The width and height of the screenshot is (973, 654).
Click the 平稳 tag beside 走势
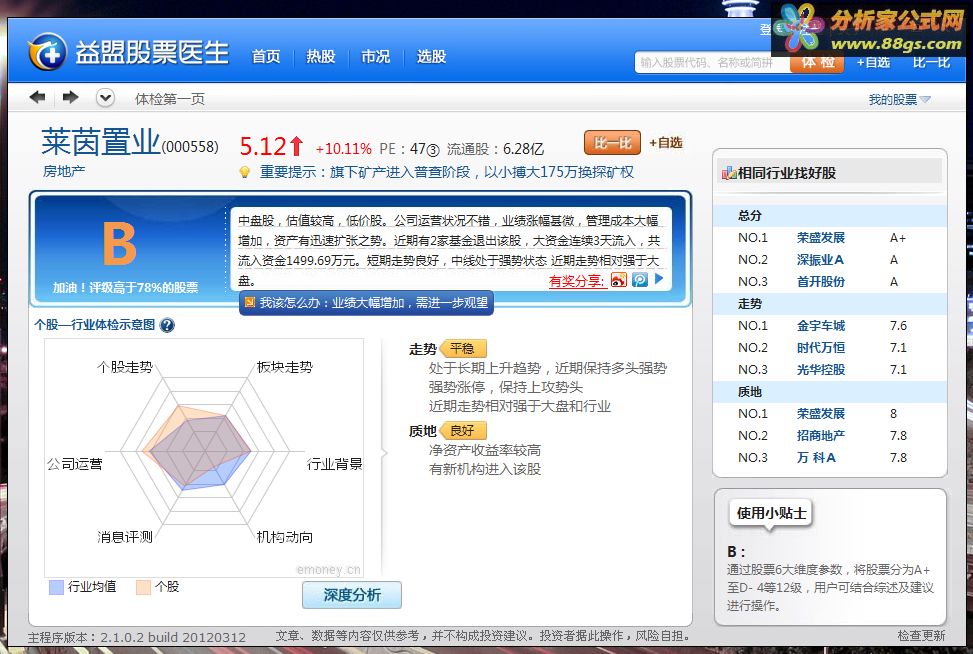[463, 349]
